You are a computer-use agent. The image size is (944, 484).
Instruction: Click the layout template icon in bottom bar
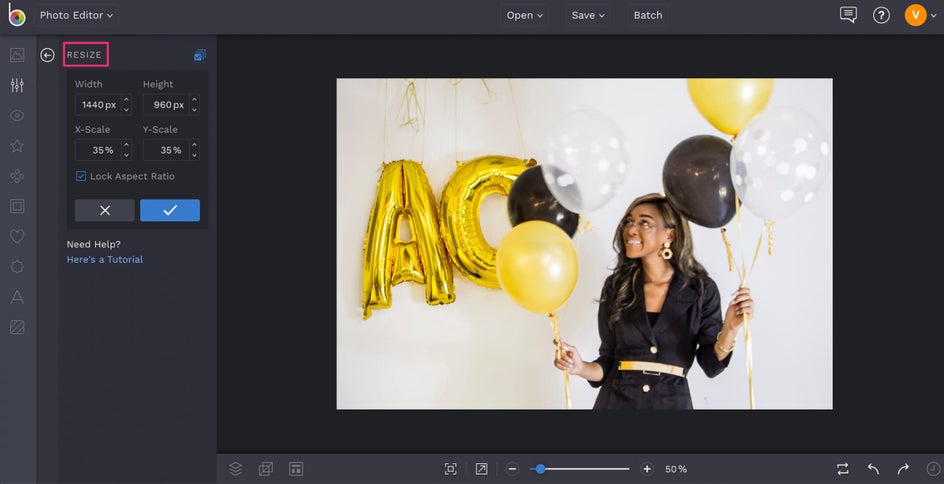296,468
